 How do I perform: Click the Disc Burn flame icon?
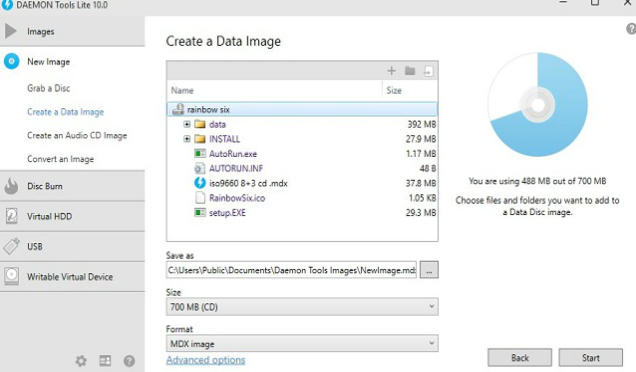point(11,186)
